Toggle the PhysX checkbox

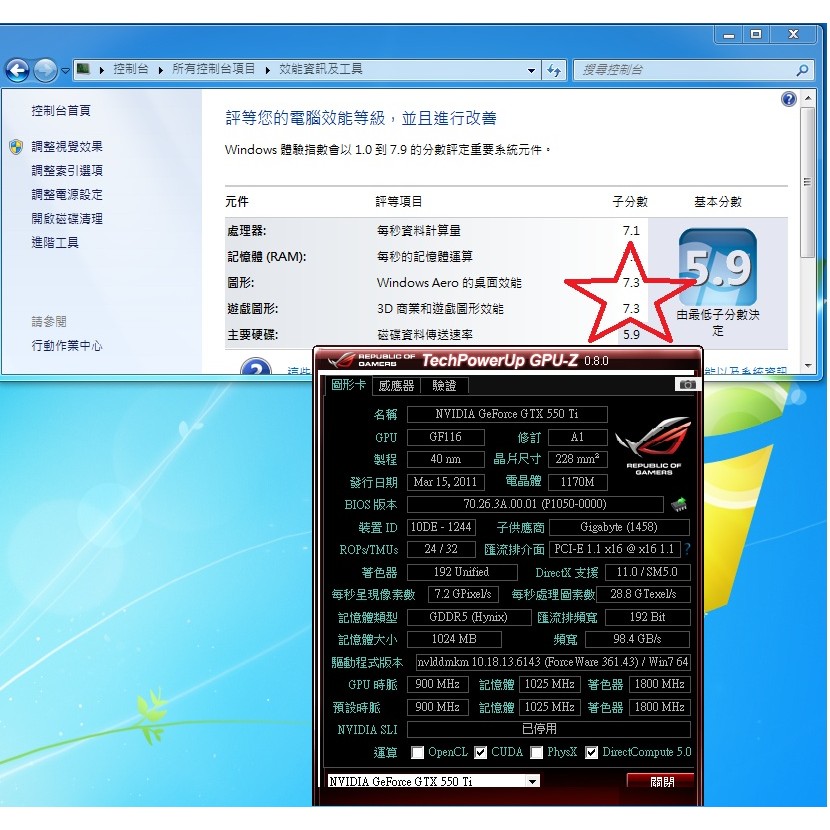[x=537, y=752]
